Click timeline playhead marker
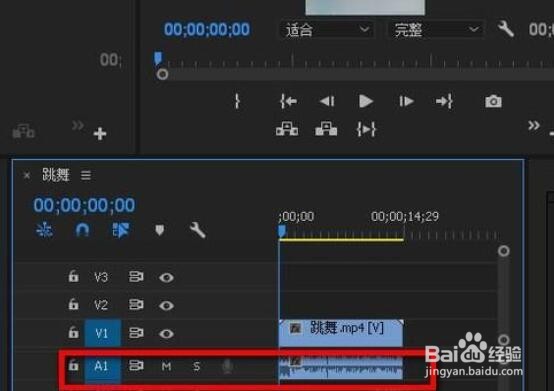 tap(282, 231)
